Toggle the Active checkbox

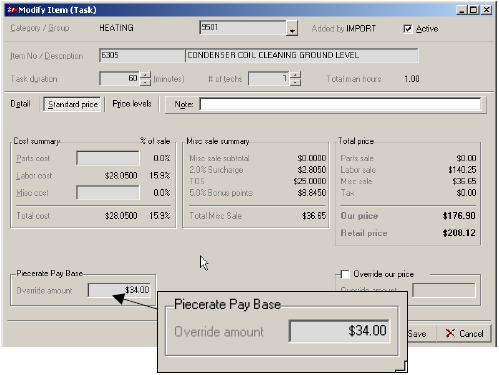tap(407, 29)
